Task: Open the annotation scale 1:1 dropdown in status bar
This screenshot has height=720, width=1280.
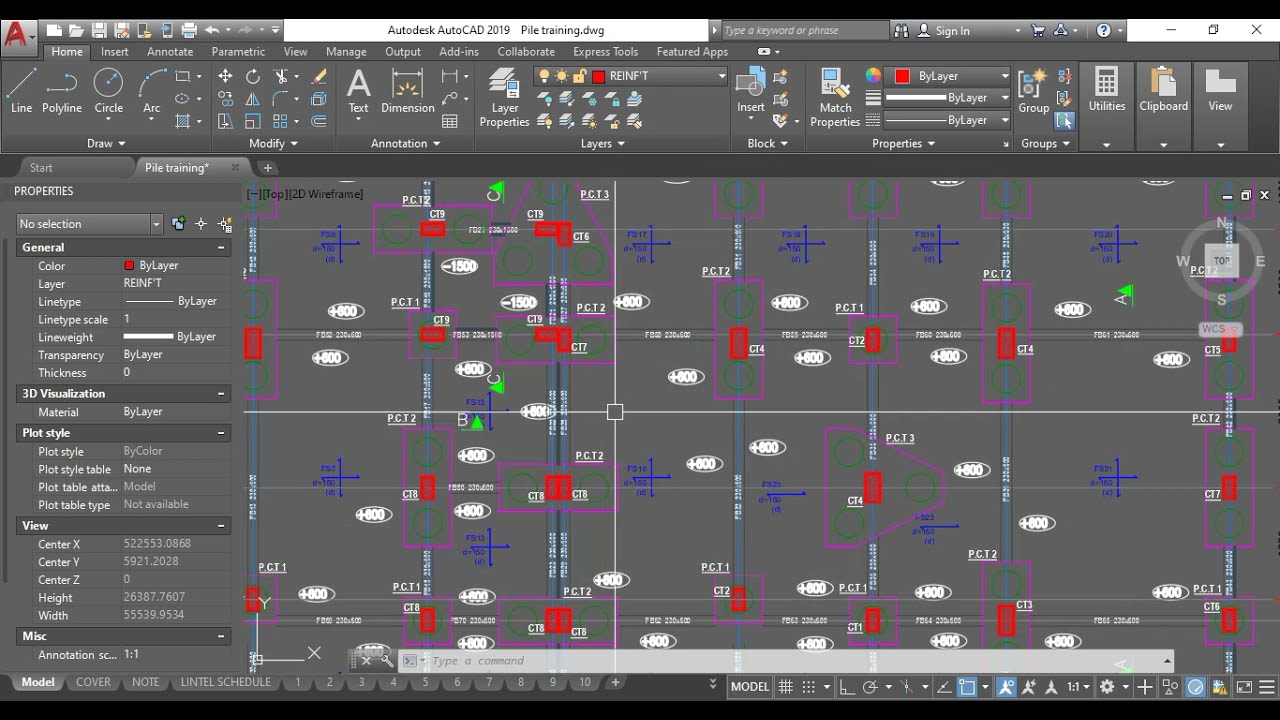Action: pos(1077,687)
